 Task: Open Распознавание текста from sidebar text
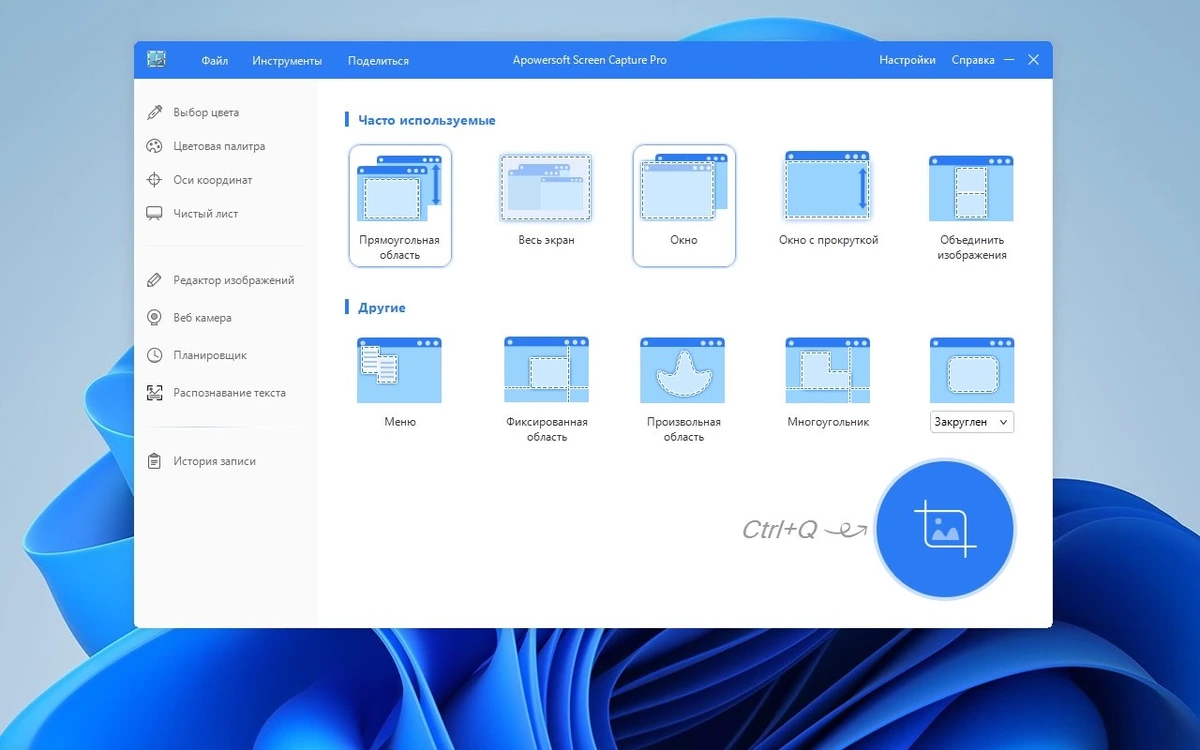tap(229, 393)
